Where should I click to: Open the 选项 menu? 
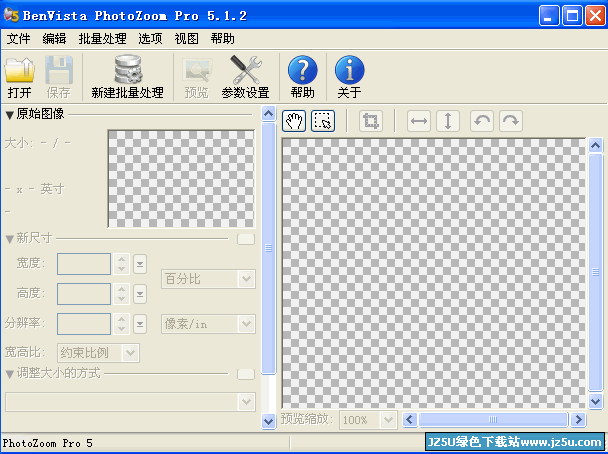[x=150, y=39]
